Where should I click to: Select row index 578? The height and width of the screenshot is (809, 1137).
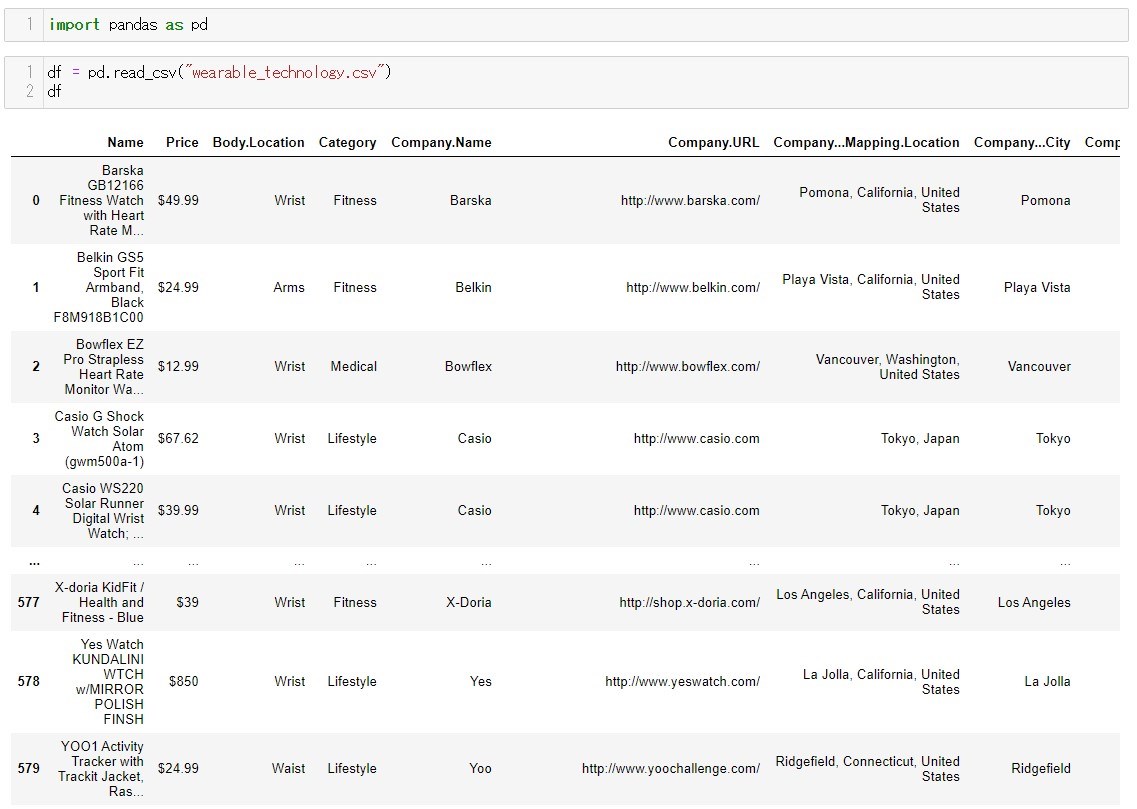point(29,682)
